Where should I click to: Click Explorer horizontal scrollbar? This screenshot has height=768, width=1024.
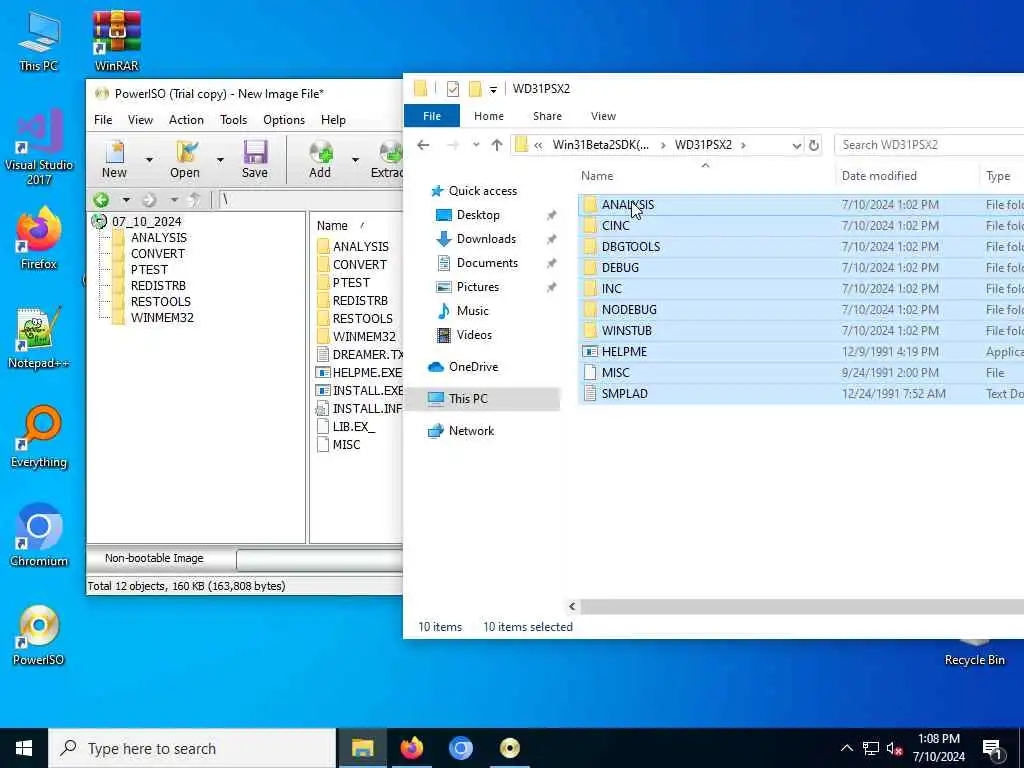point(802,607)
